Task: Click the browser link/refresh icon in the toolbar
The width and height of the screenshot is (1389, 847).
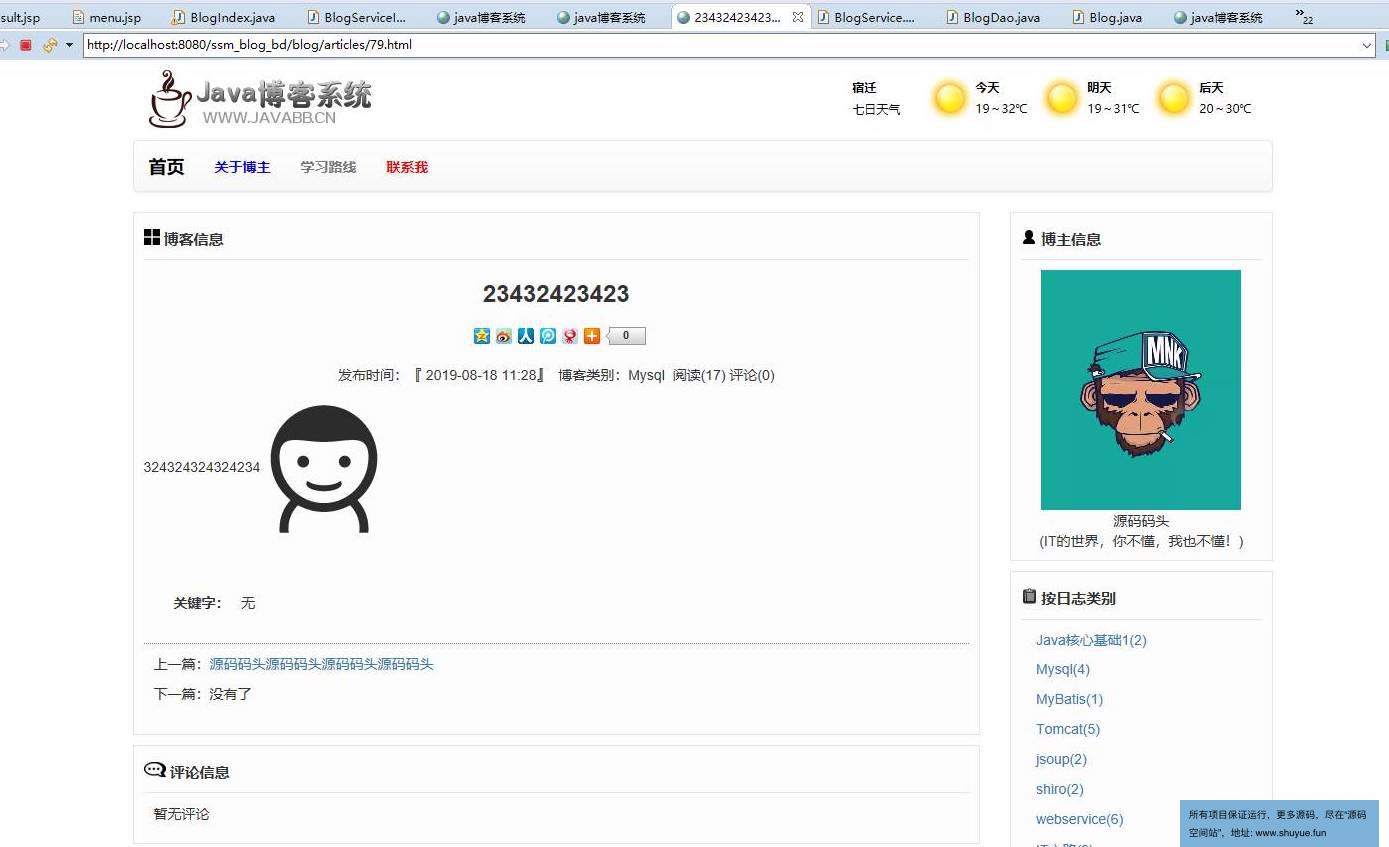Action: tap(49, 45)
